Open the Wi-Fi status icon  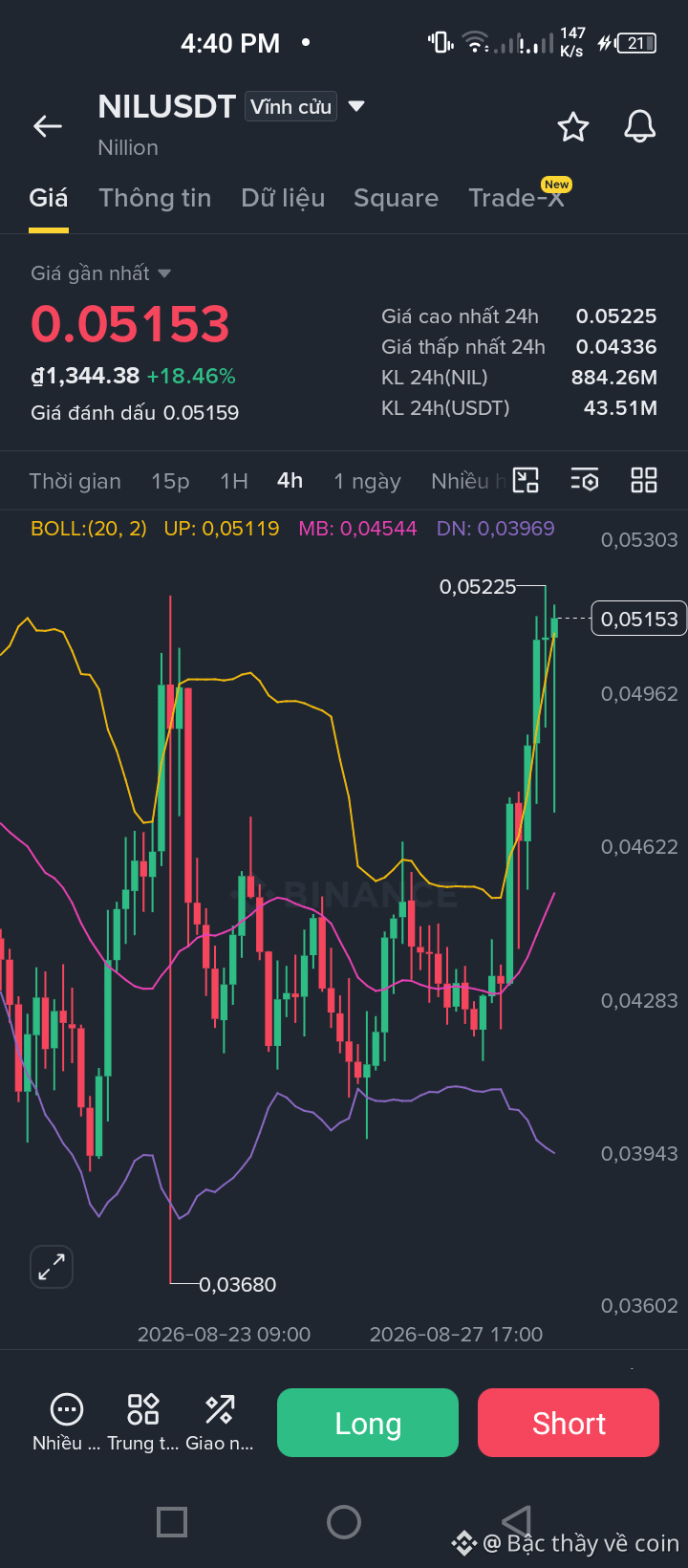tap(475, 42)
